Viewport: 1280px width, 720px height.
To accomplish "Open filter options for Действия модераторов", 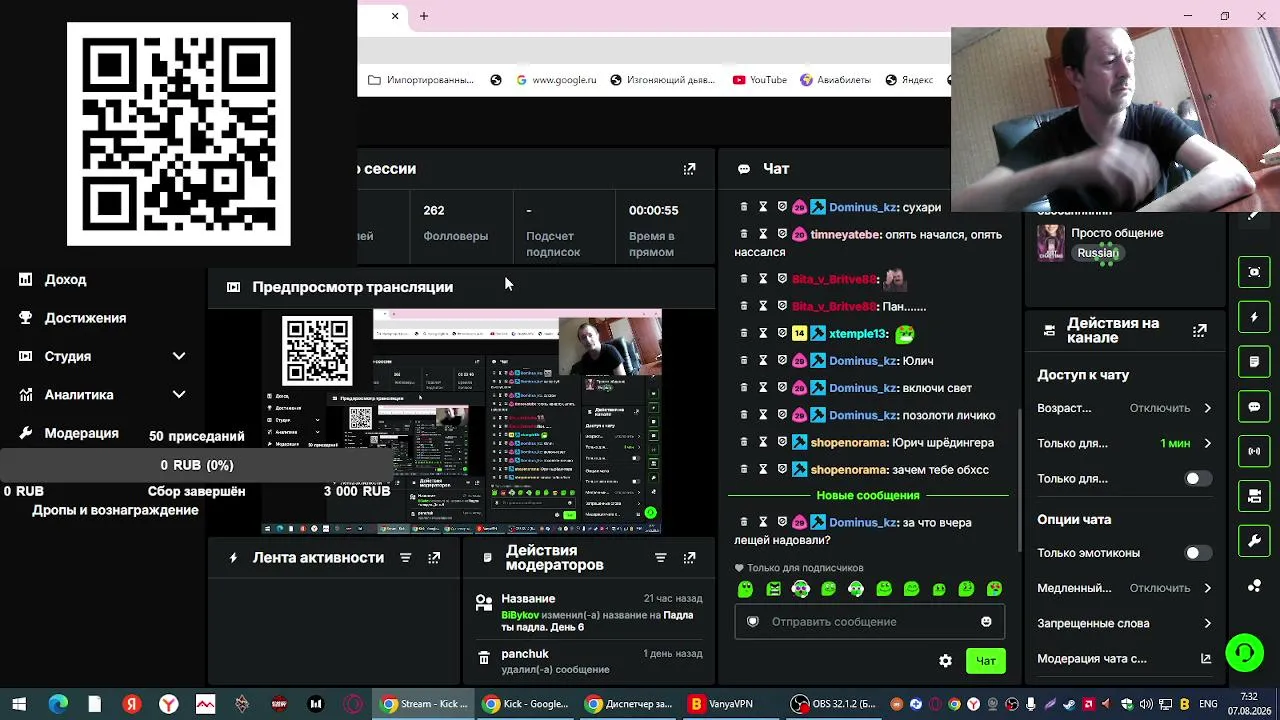I will pyautogui.click(x=660, y=558).
